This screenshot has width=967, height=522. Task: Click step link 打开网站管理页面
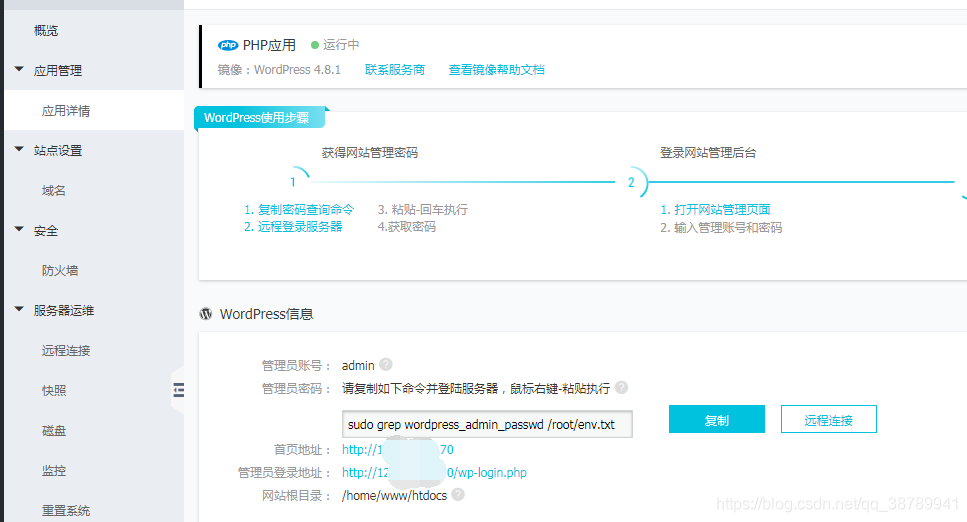tap(715, 209)
